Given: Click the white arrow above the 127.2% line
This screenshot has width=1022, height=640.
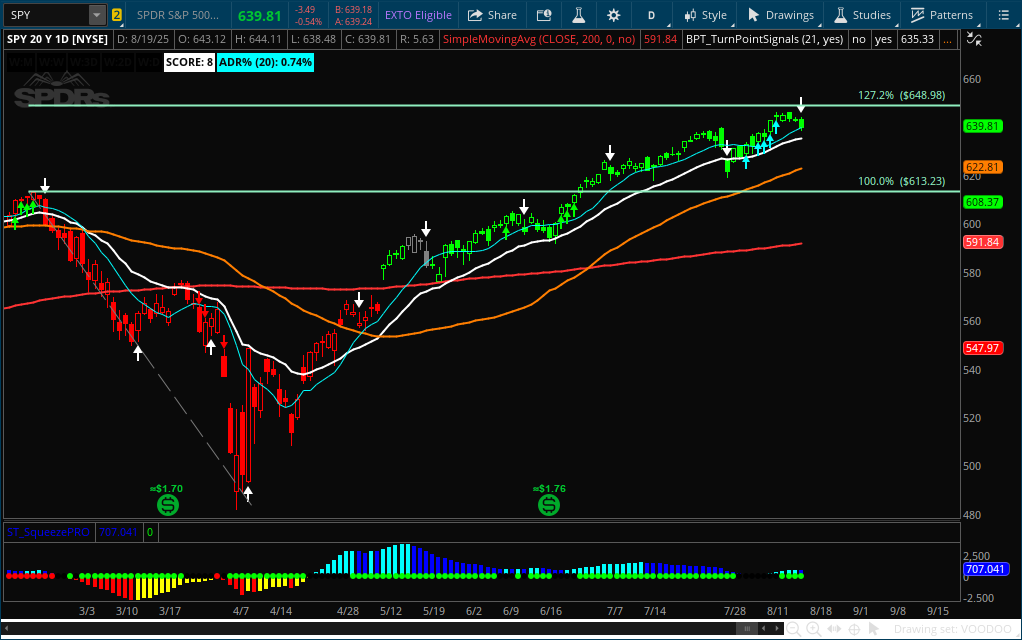Looking at the screenshot, I should [801, 104].
